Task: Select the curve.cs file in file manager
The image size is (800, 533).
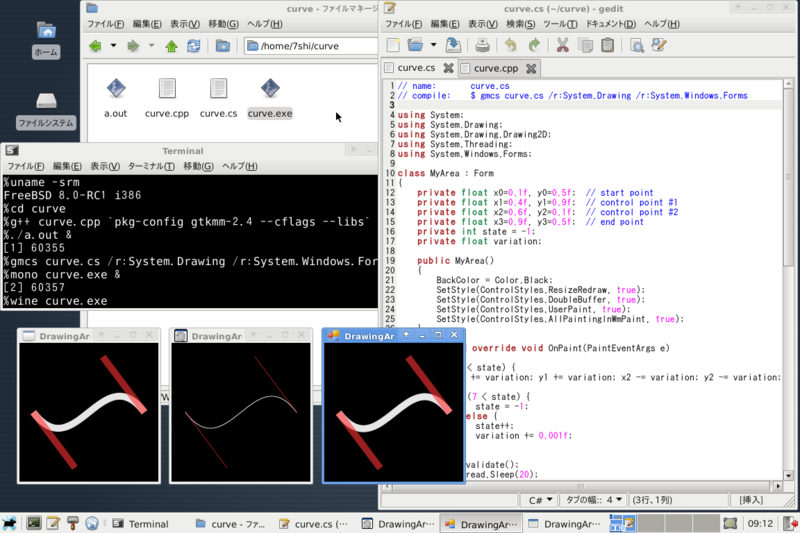Action: (218, 98)
